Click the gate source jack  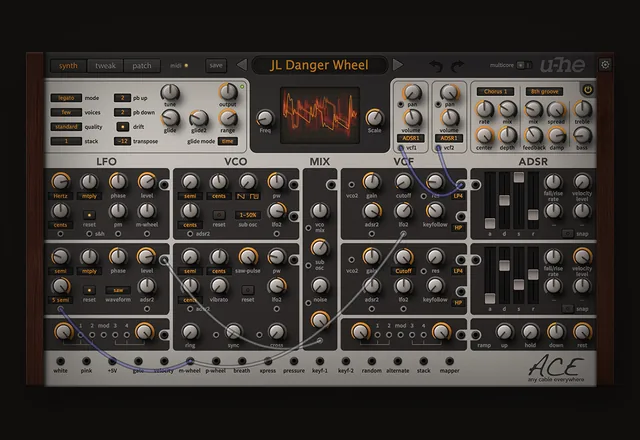click(138, 361)
